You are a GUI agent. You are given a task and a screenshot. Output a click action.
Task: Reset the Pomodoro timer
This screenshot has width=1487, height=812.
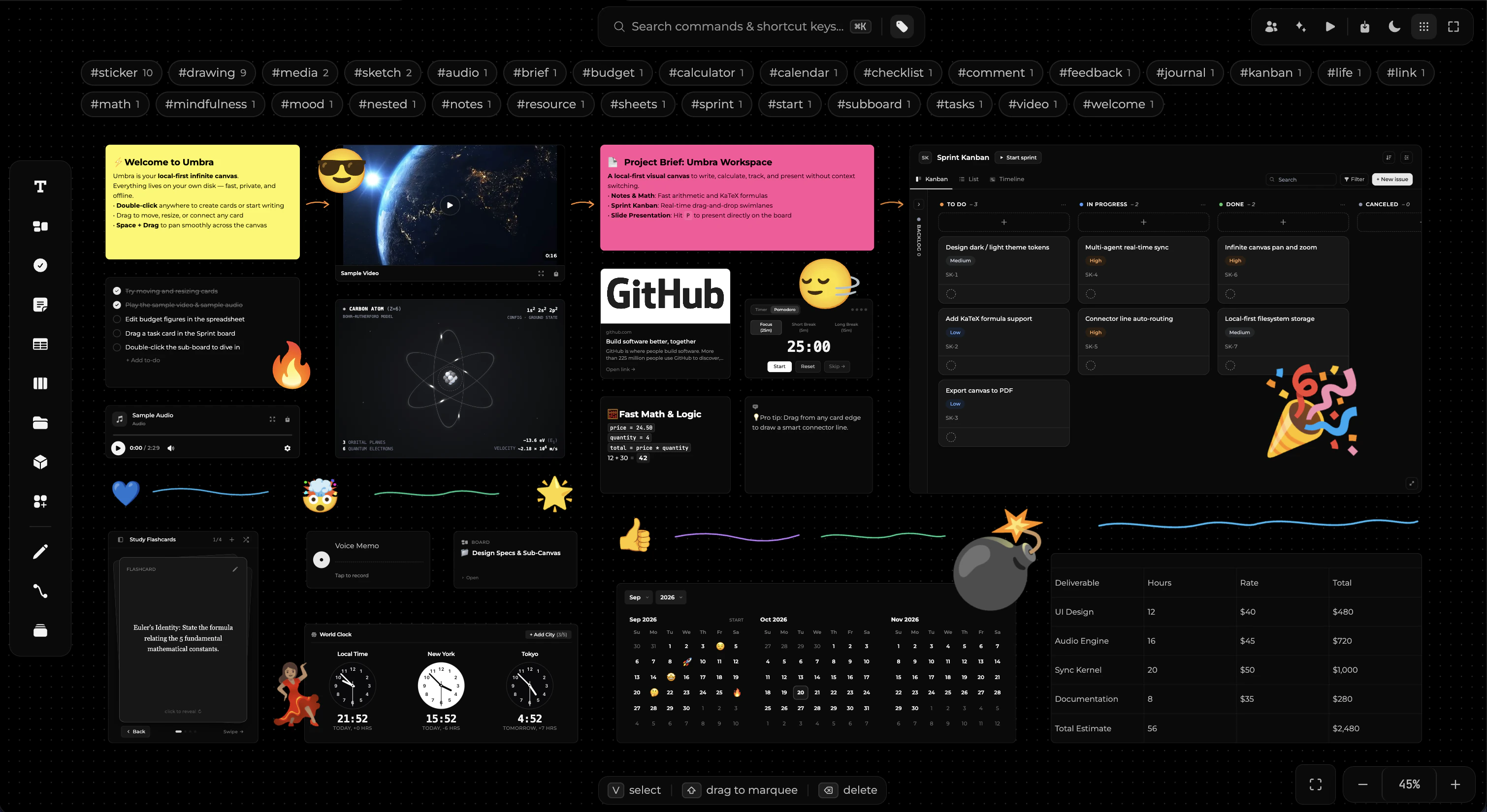(x=808, y=367)
